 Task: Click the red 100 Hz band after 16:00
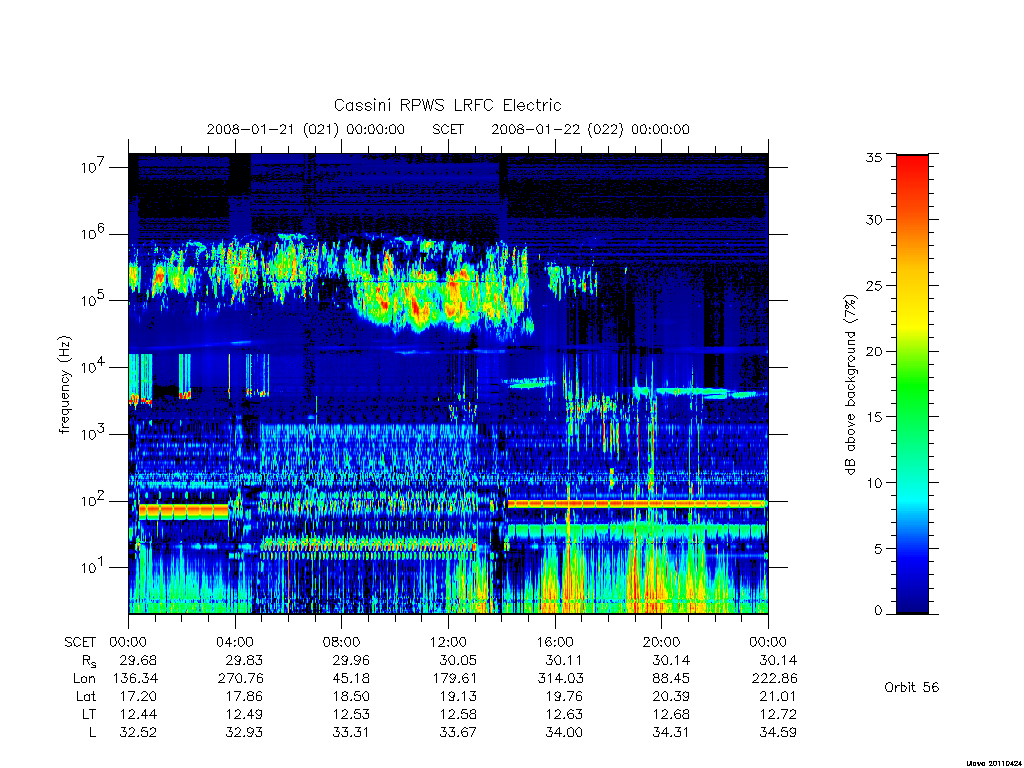[x=637, y=504]
